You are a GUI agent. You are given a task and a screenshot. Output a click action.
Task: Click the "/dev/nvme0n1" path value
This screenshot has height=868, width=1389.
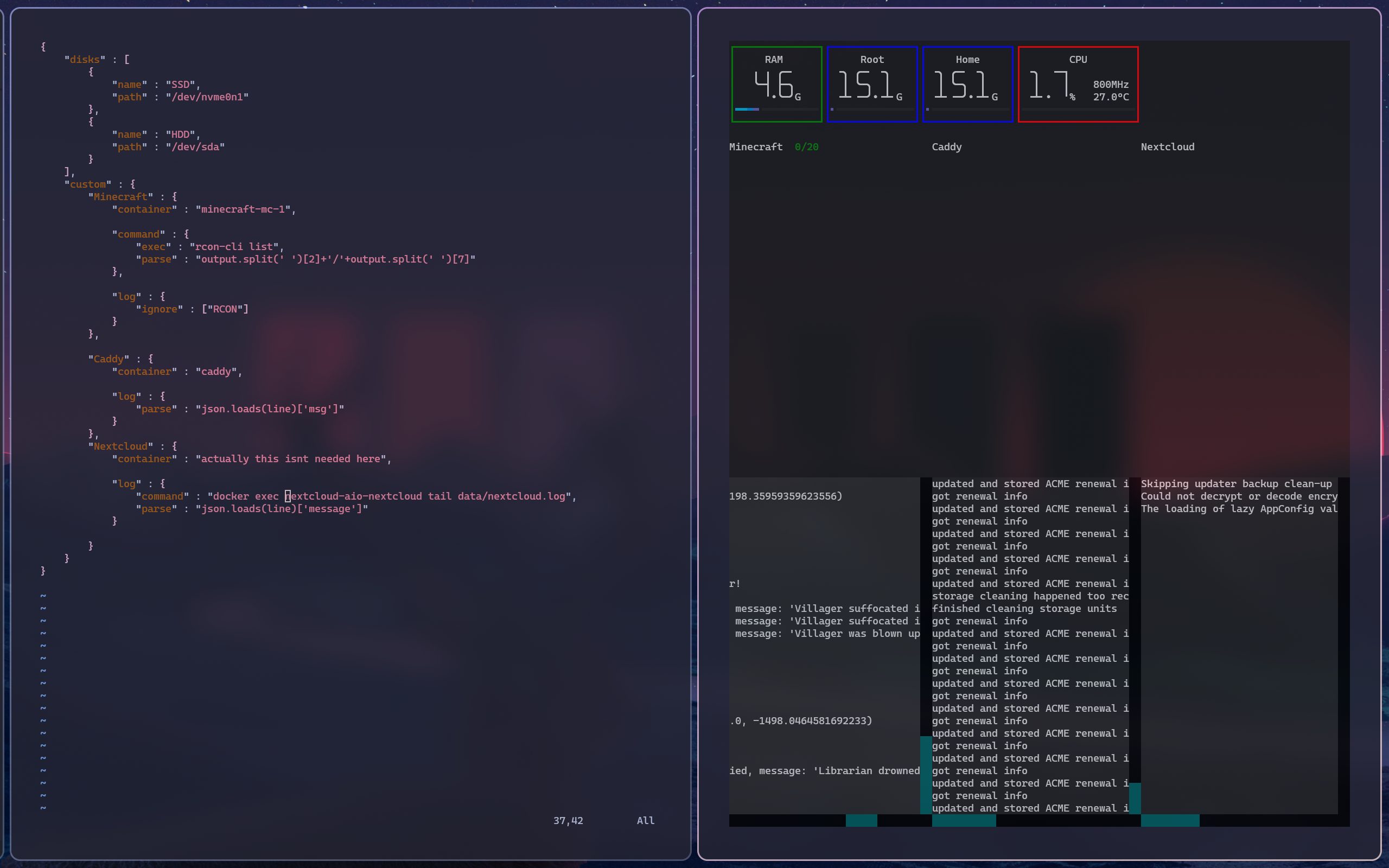coord(207,97)
